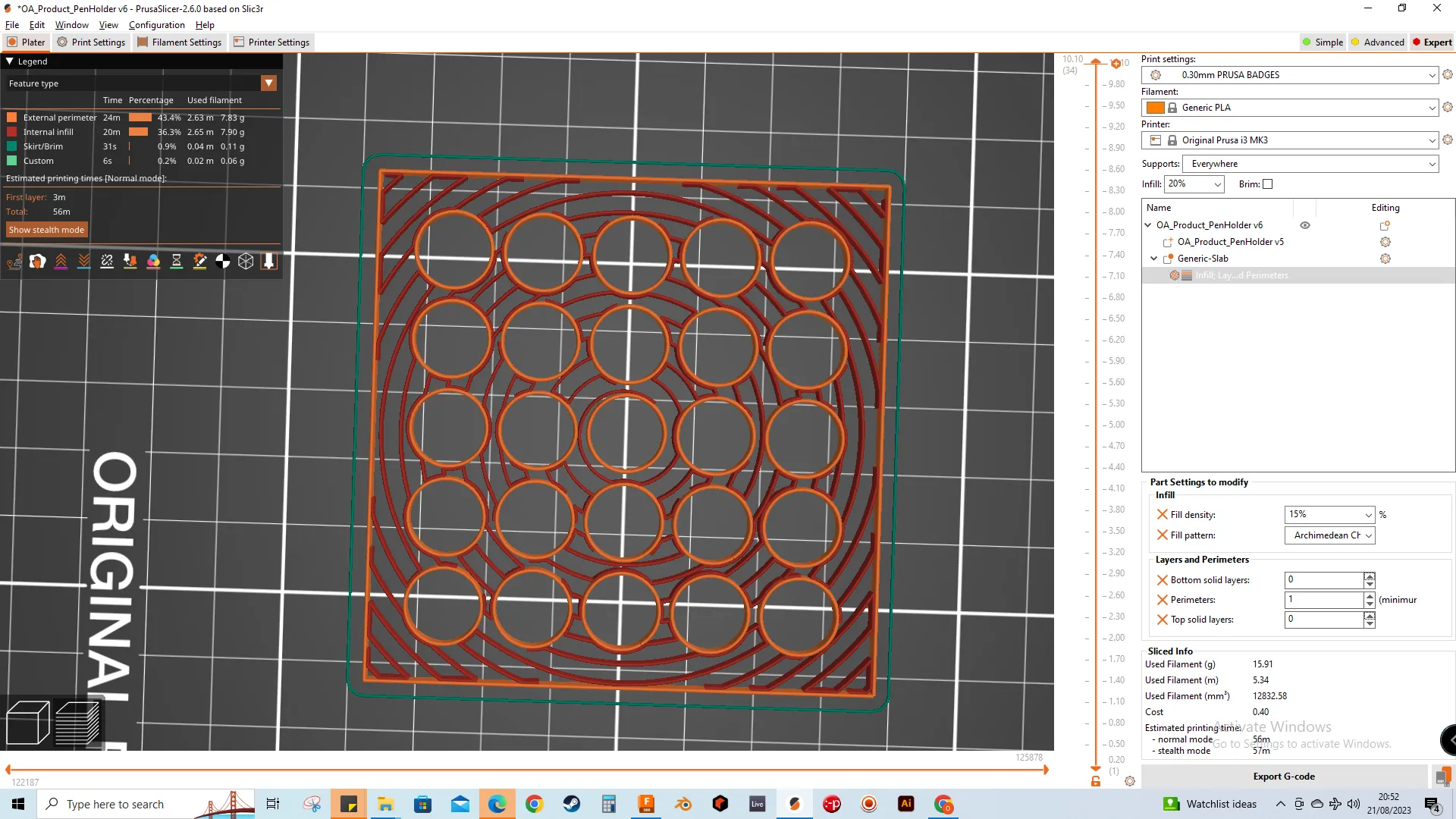Toggle pause prints hourglass icon

(x=177, y=262)
